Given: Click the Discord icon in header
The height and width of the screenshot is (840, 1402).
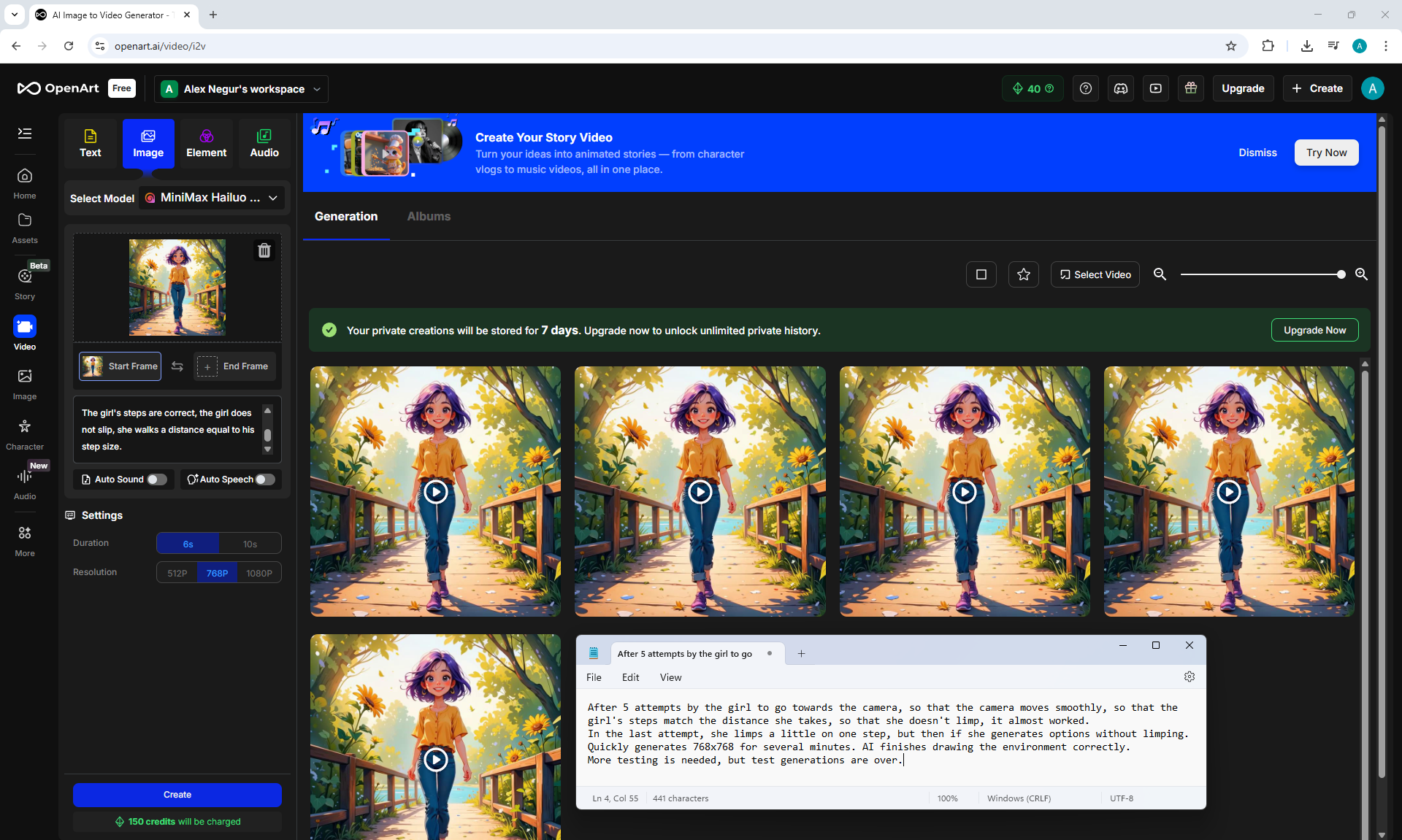Looking at the screenshot, I should click(x=1120, y=88).
